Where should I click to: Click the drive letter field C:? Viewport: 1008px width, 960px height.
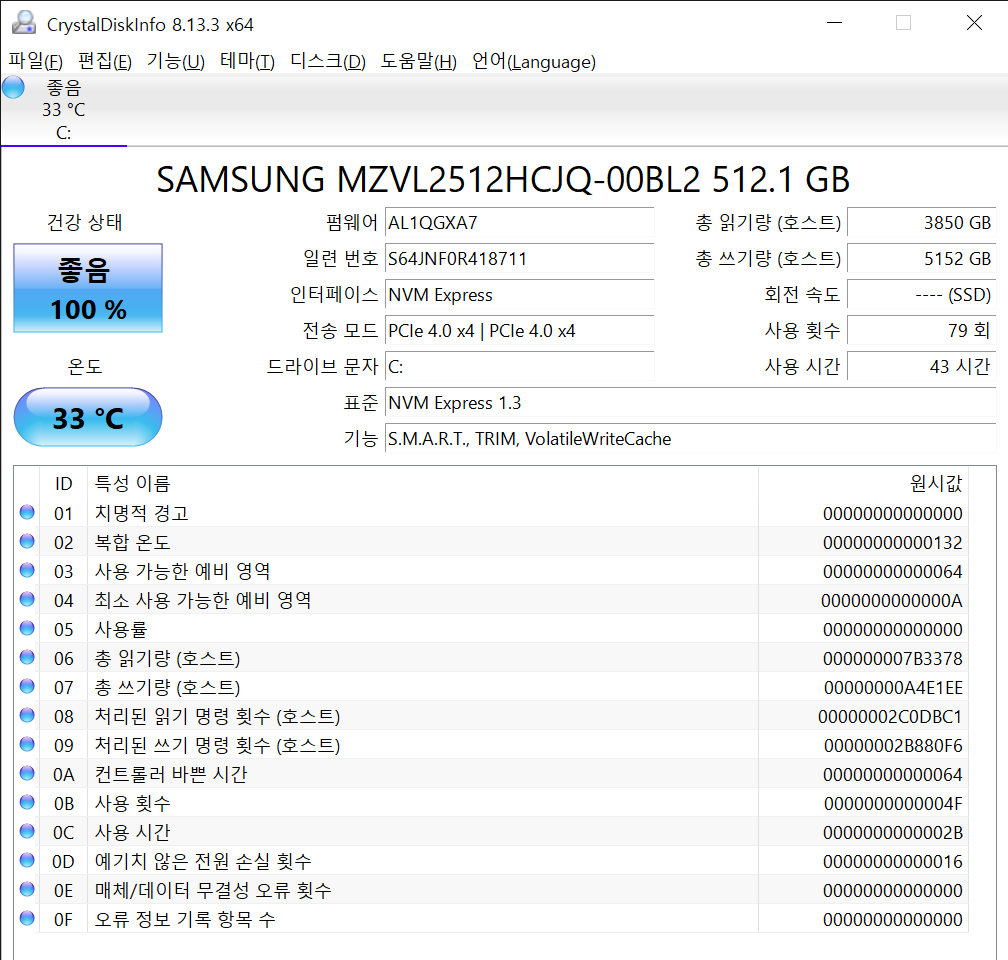(519, 367)
